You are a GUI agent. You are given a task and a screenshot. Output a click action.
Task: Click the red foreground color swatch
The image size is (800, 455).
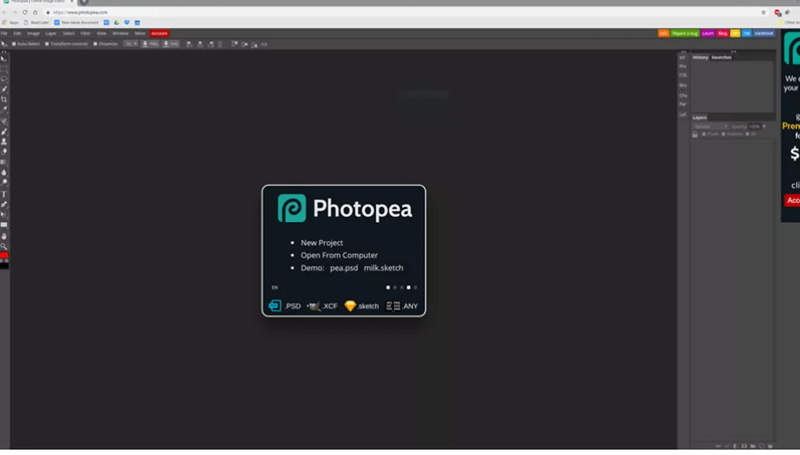pyautogui.click(x=4, y=255)
